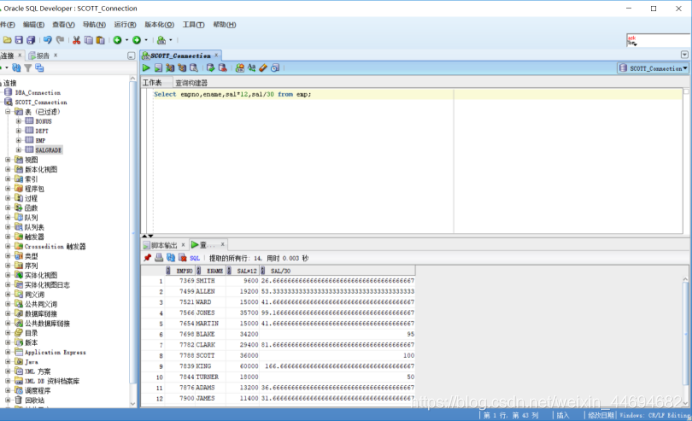Copy the selected text
This screenshot has height=421, width=692.
[88, 40]
